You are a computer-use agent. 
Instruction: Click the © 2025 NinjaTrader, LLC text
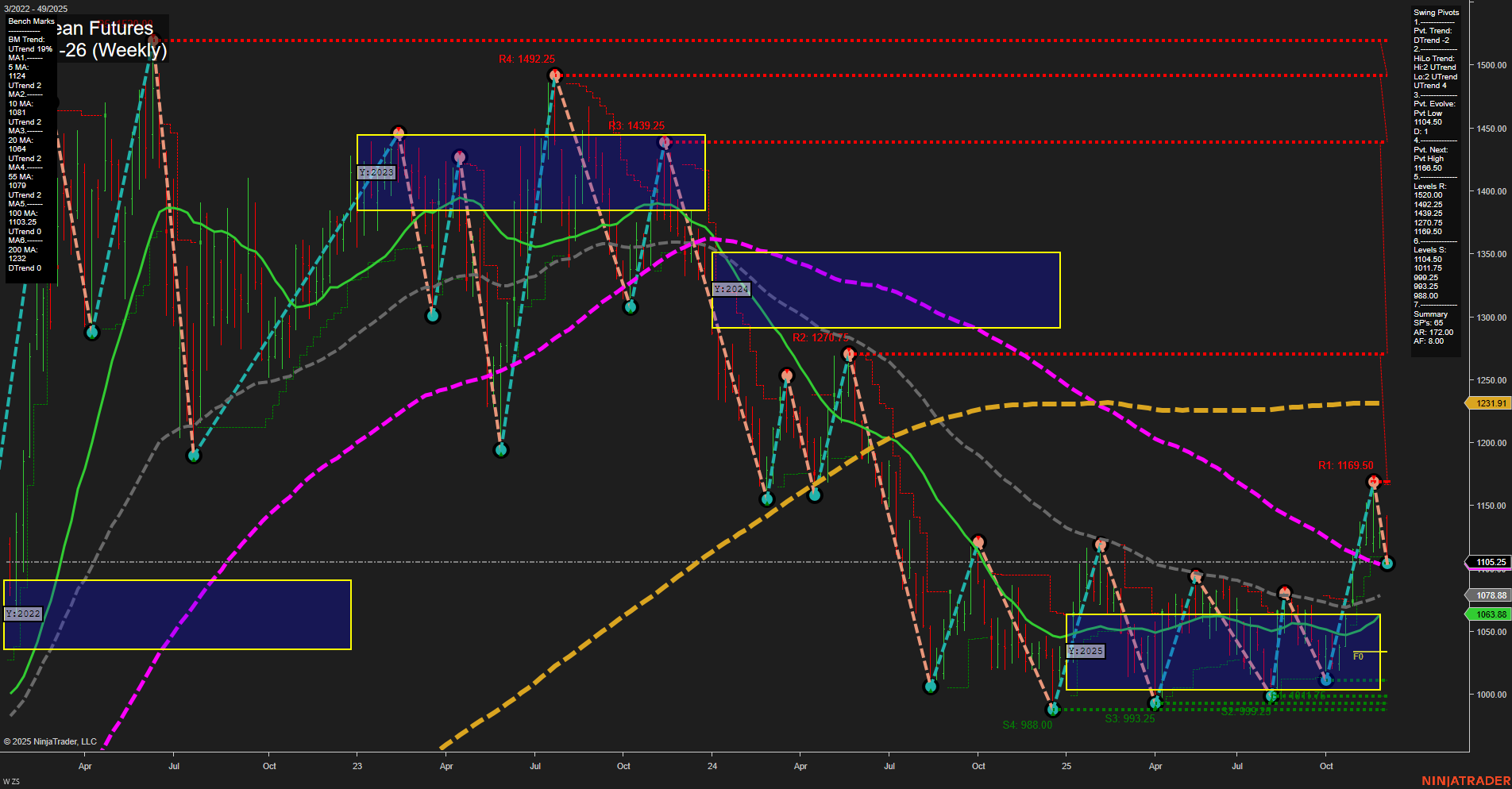[x=49, y=741]
